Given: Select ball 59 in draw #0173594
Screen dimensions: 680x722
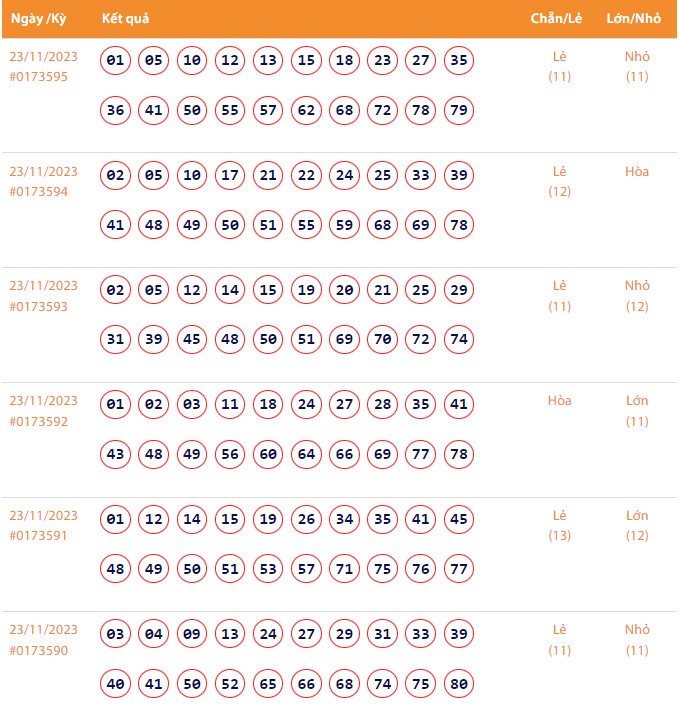Looking at the screenshot, I should coord(345,225).
